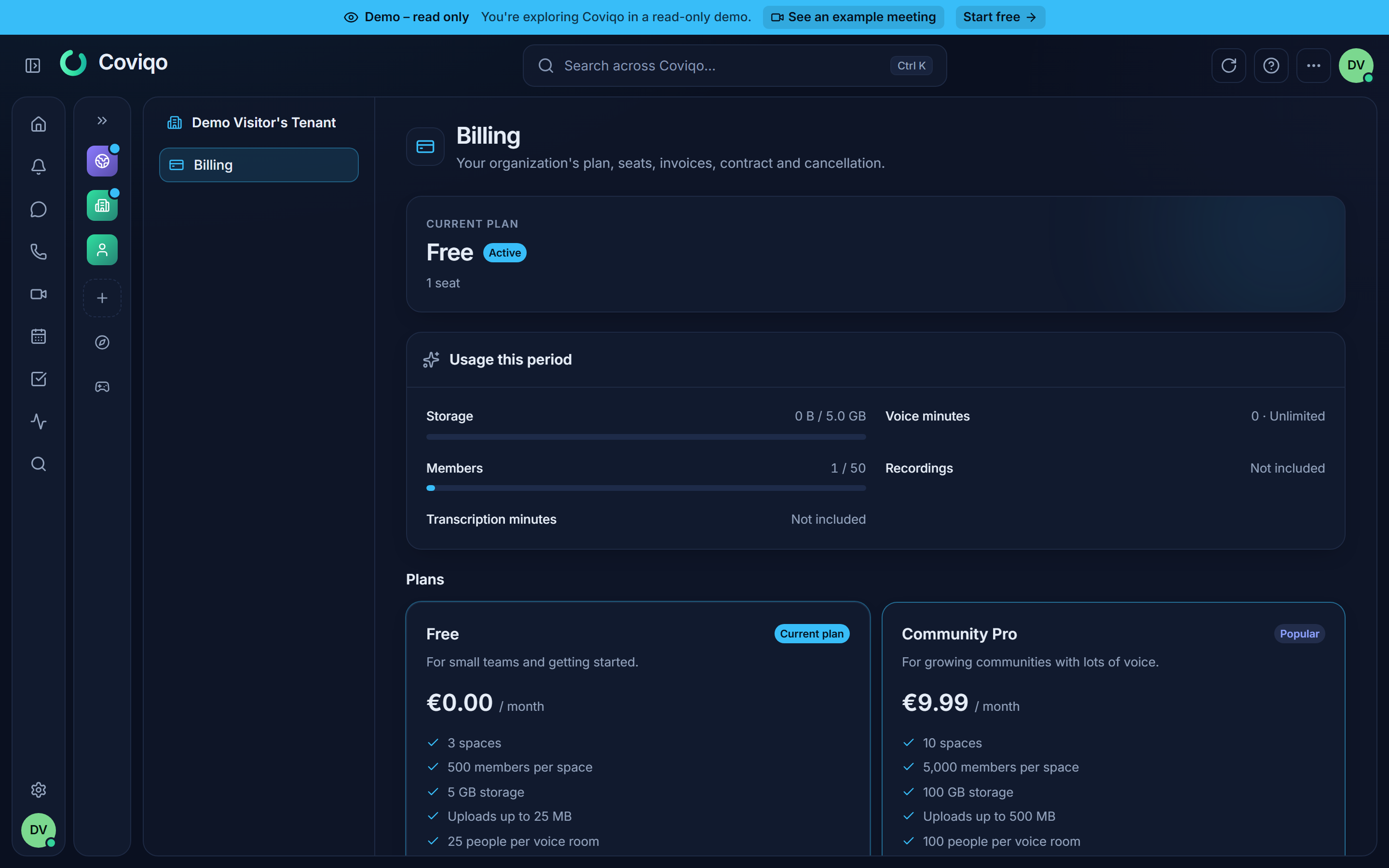1389x868 pixels.
Task: Open magnifier search icon in left rail
Action: point(39,464)
